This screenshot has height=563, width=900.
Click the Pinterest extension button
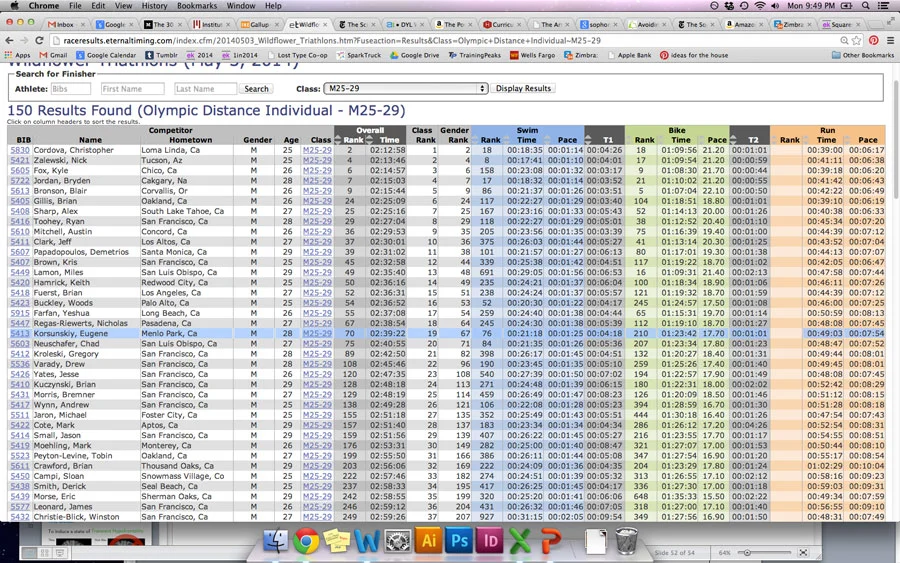[x=874, y=41]
